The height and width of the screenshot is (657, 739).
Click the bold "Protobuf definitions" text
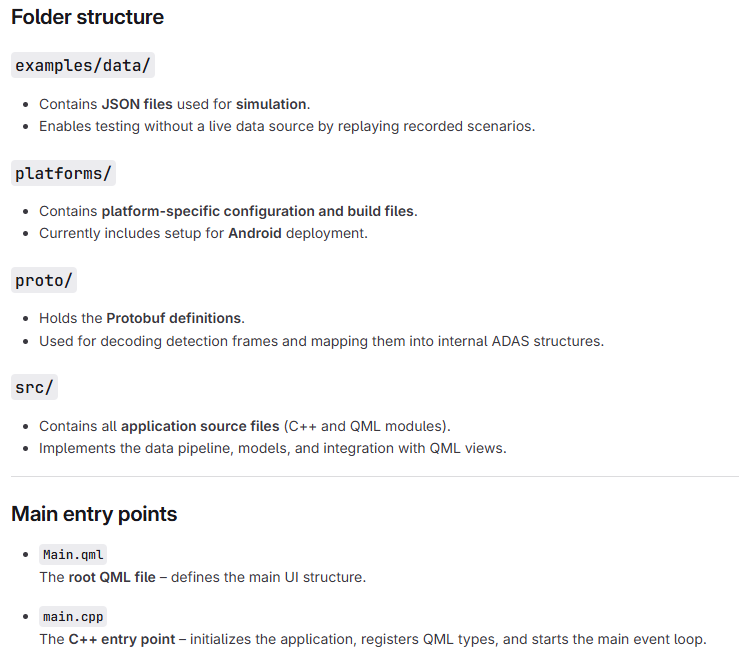(x=174, y=318)
